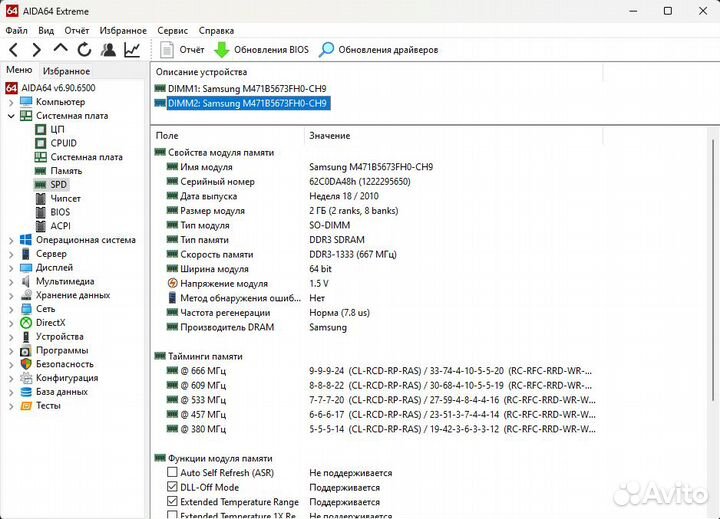Toggle the Extended Temperature Range checkbox
This screenshot has width=720, height=519.
click(172, 502)
